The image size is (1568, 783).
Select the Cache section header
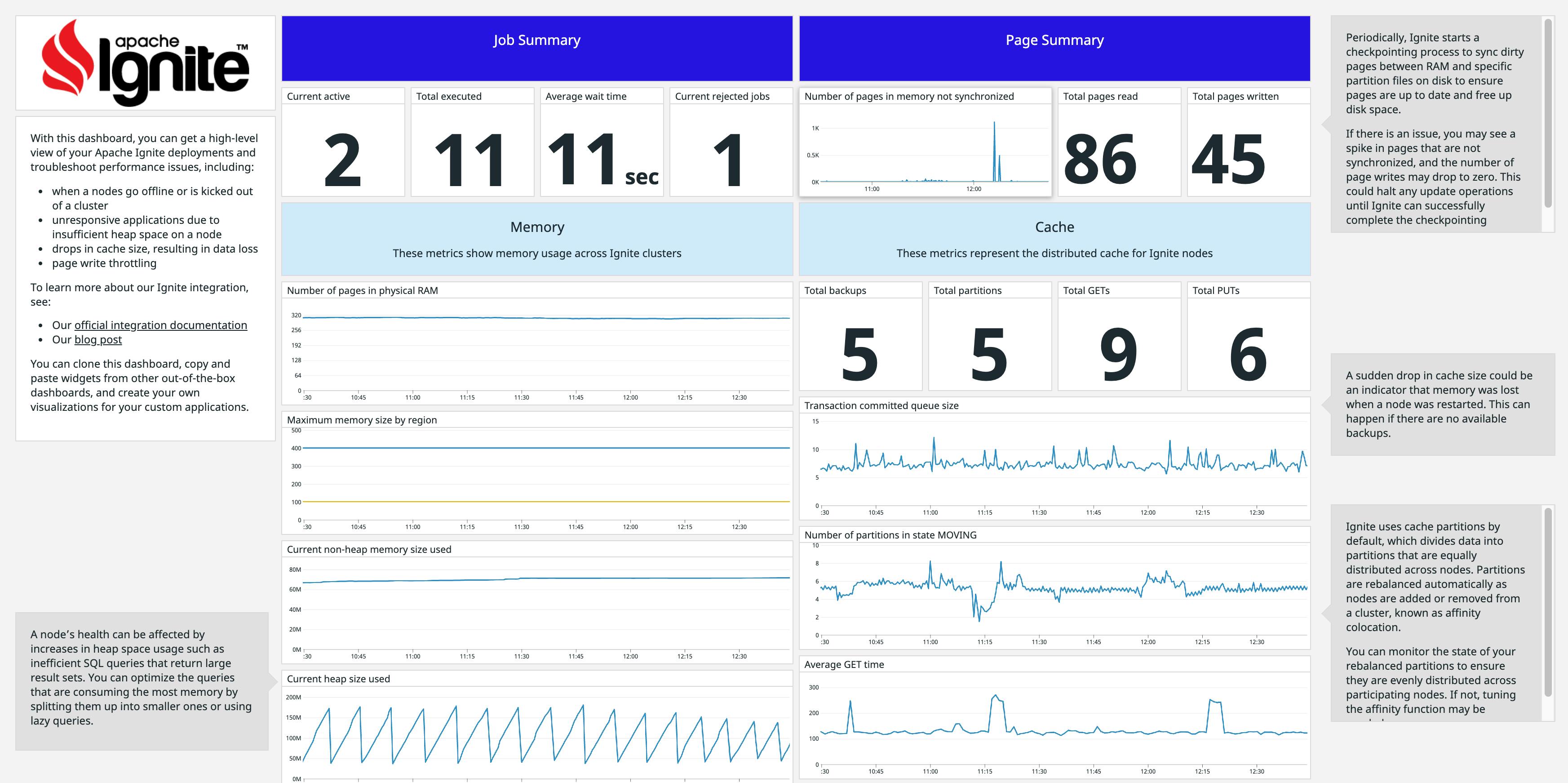[1054, 227]
